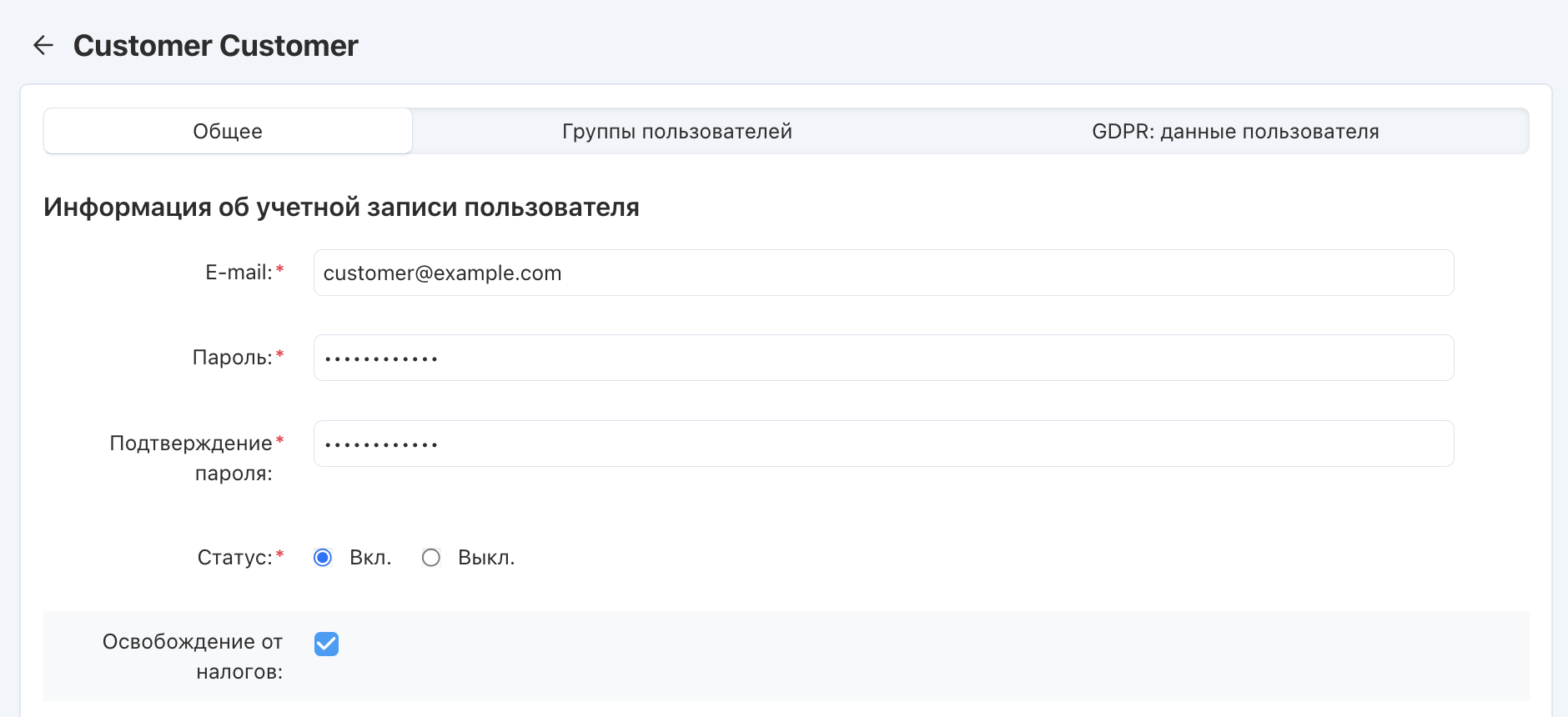Click the E-mail field label
This screenshot has height=717, width=1568.
click(x=239, y=273)
